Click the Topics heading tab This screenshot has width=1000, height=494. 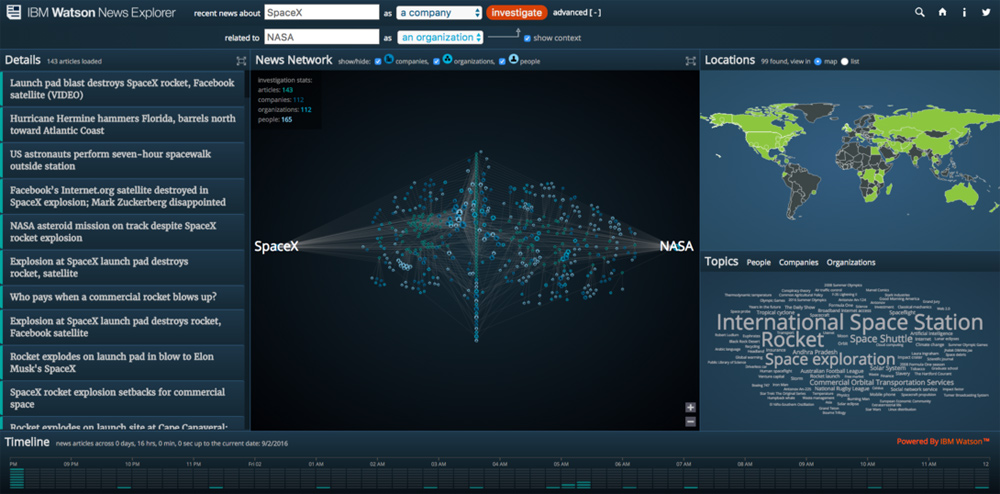[x=721, y=261]
